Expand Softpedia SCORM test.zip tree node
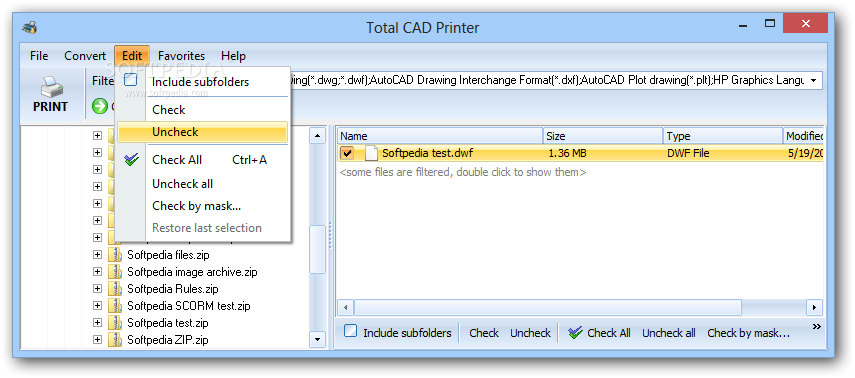Image resolution: width=855 pixels, height=378 pixels. point(97,305)
